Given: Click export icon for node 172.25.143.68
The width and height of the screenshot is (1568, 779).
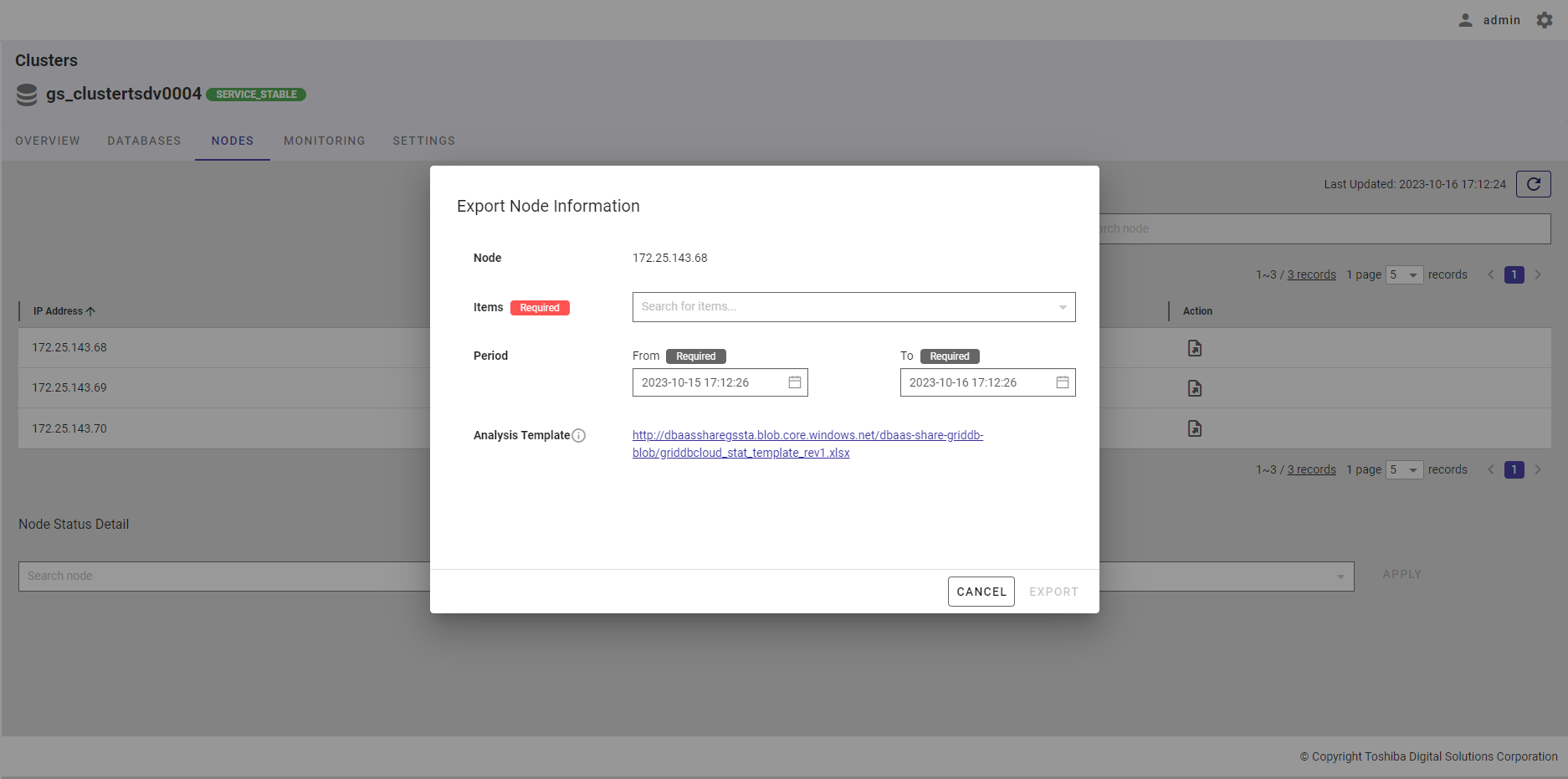Looking at the screenshot, I should point(1194,348).
